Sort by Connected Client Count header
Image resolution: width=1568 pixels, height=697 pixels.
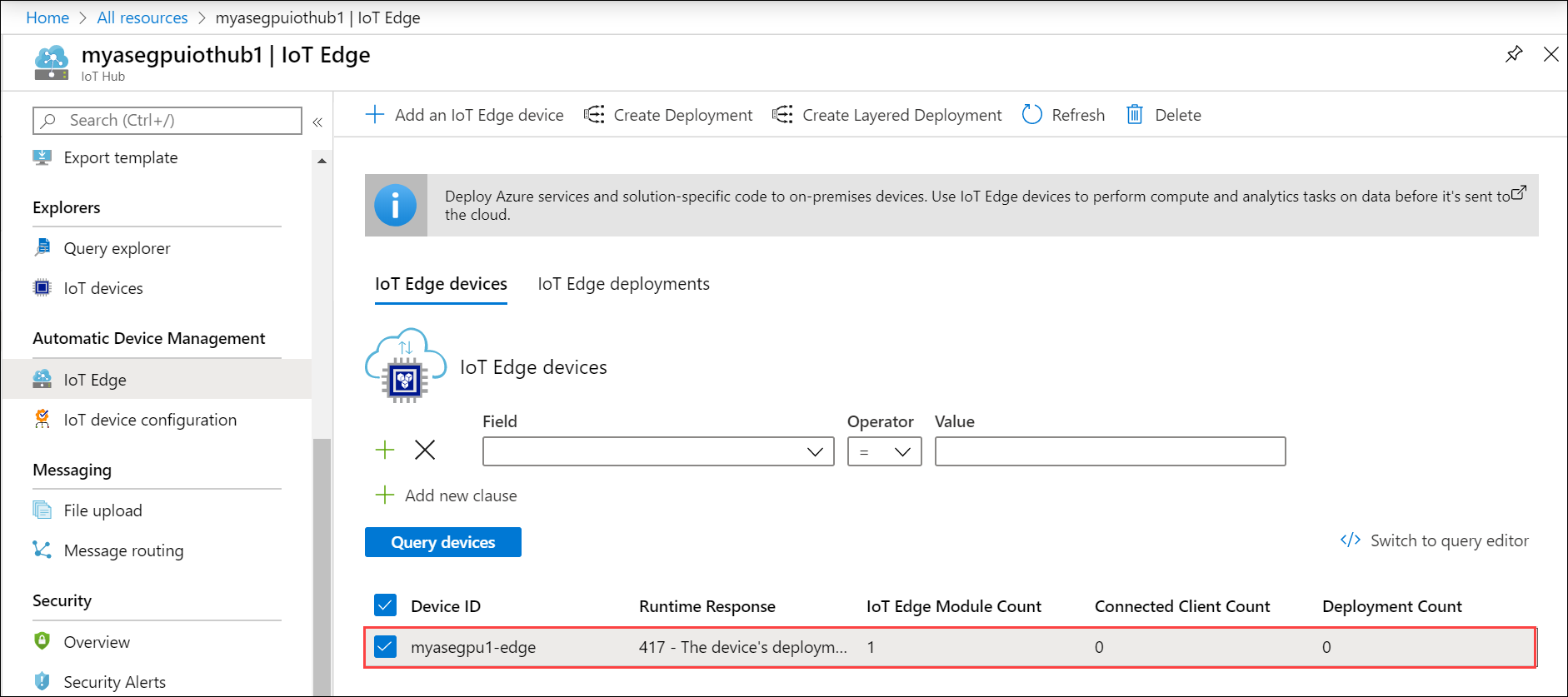[1182, 606]
